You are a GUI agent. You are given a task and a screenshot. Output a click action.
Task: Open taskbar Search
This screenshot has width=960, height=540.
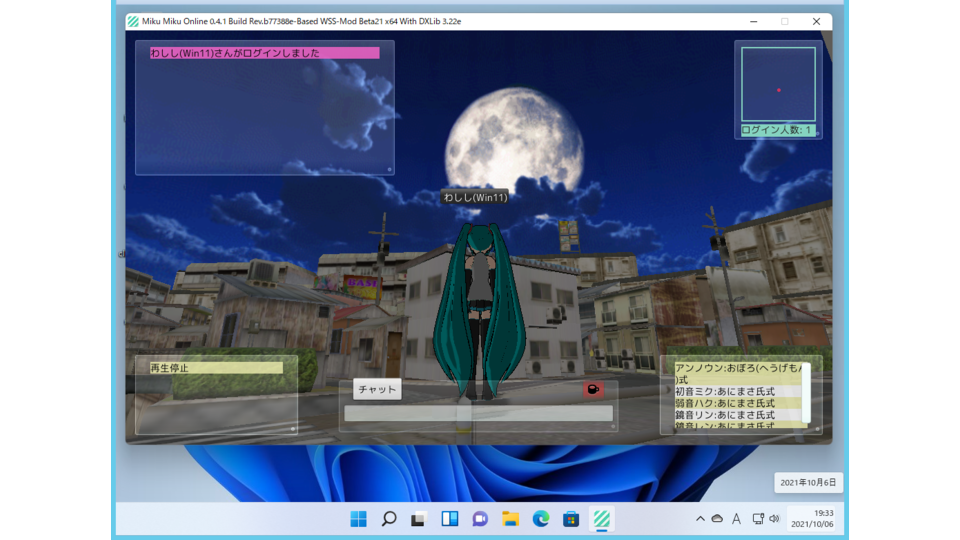[x=389, y=519]
